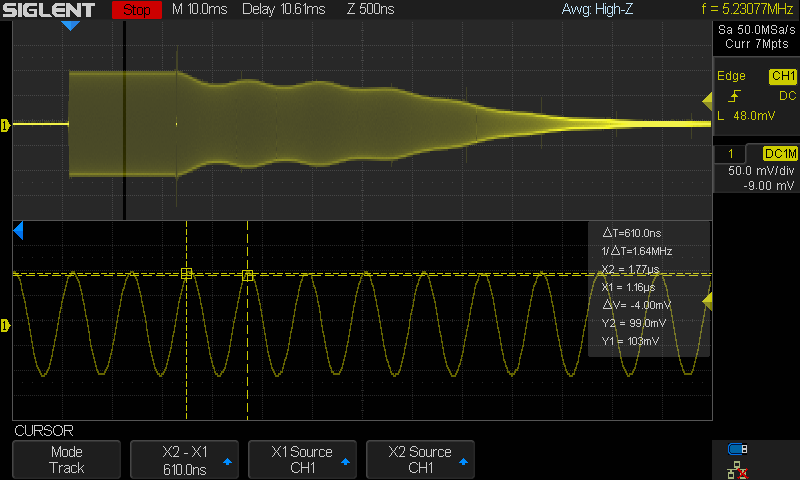Click the blue trigger position marker at top
This screenshot has width=800, height=480.
70,26
